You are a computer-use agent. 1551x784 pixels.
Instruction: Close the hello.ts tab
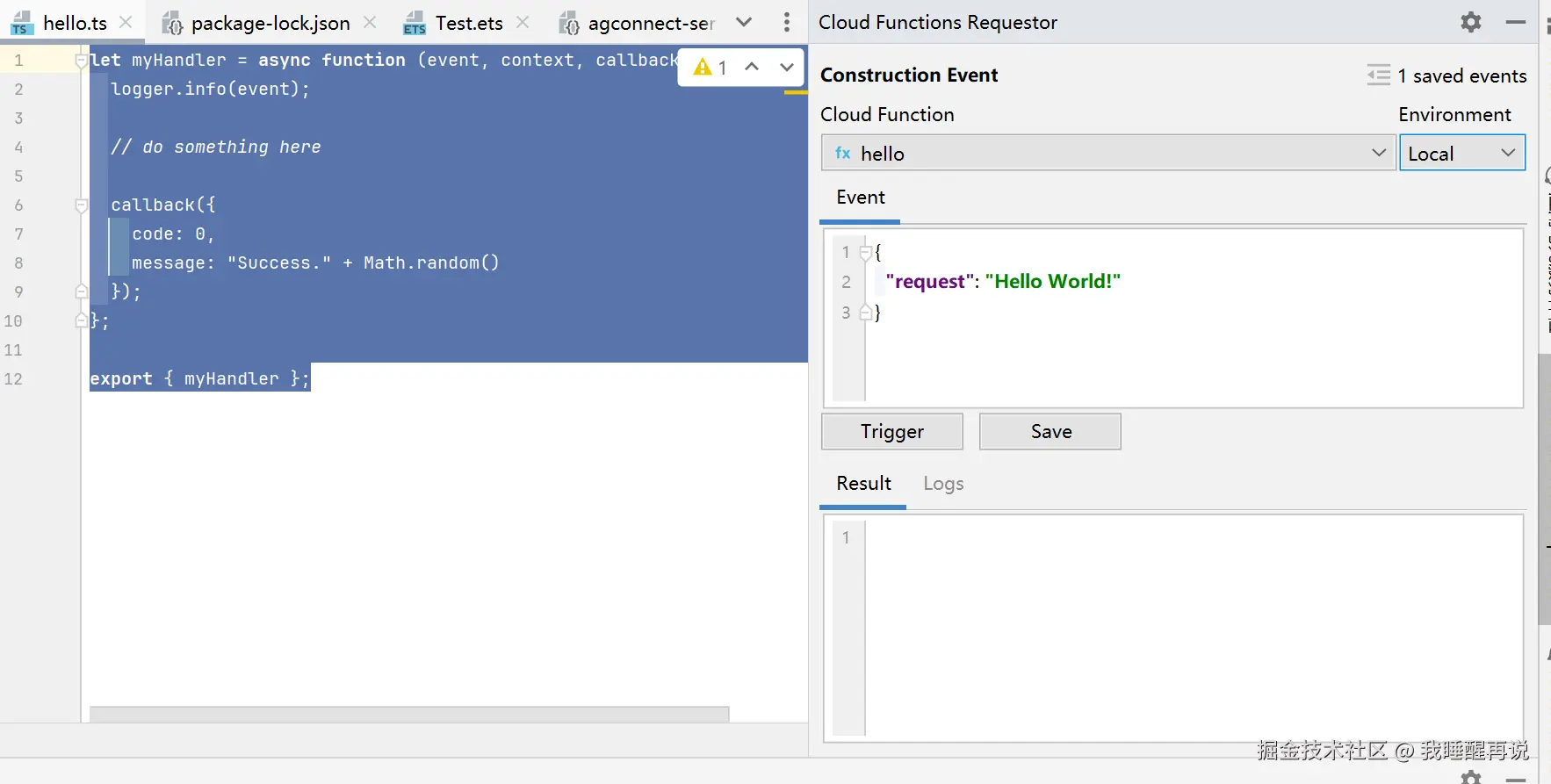point(126,22)
